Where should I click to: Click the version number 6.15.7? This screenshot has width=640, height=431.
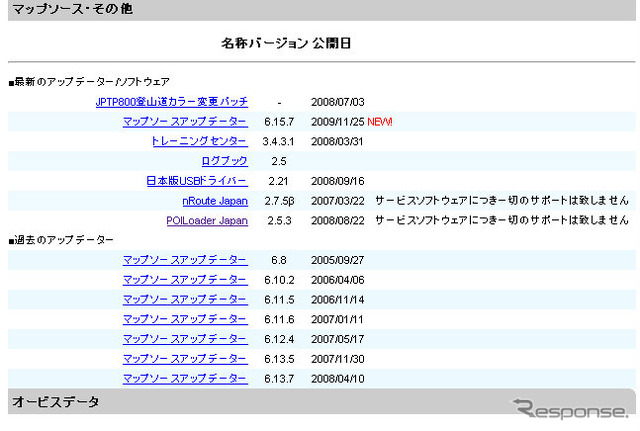[x=279, y=122]
